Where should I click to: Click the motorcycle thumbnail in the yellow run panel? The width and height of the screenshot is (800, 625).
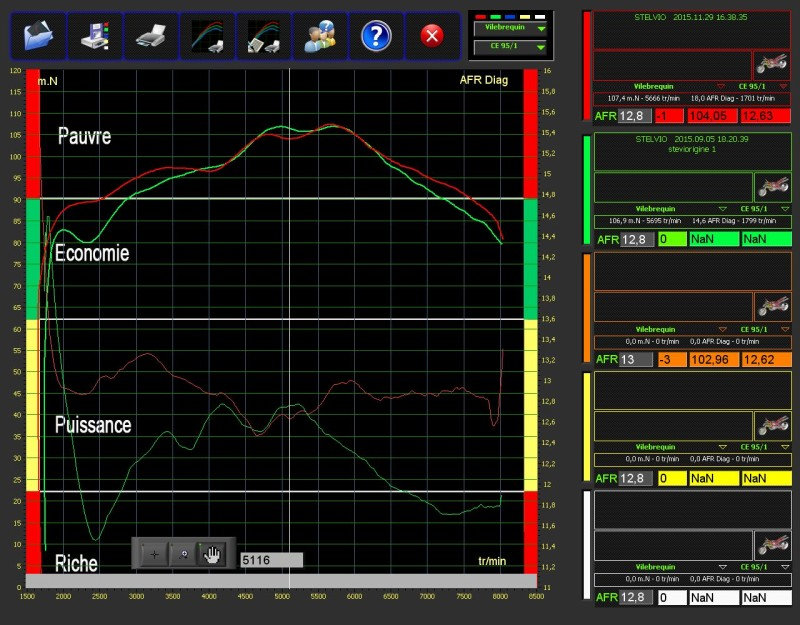tap(772, 426)
